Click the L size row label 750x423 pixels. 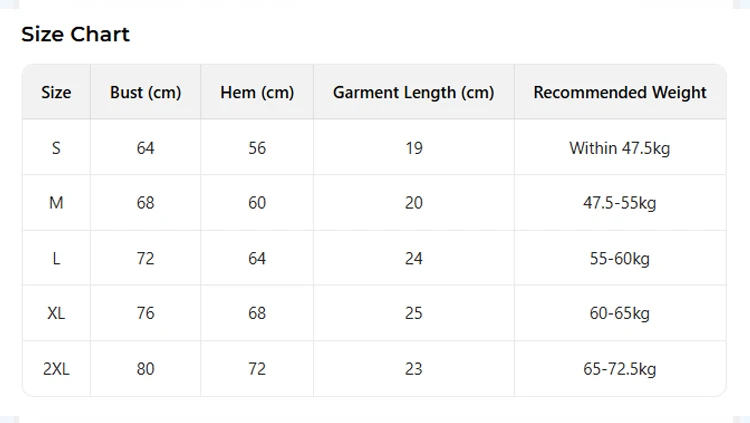click(x=56, y=258)
